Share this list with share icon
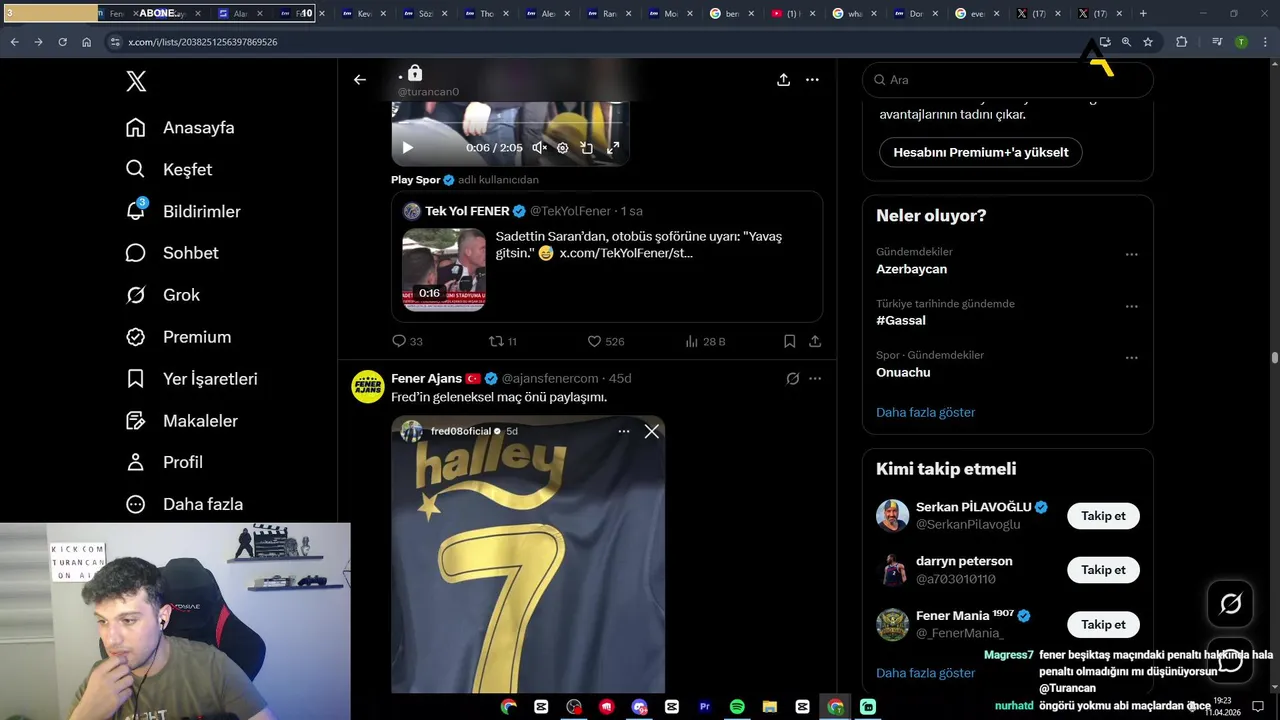 [x=784, y=80]
